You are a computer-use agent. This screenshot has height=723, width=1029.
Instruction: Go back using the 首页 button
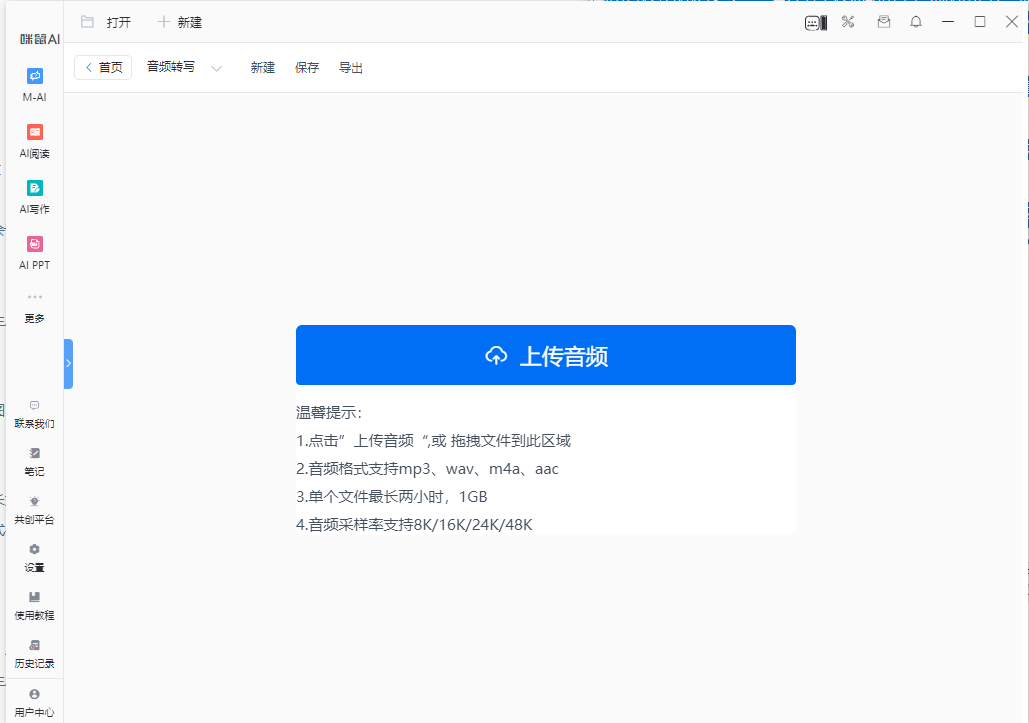click(103, 67)
